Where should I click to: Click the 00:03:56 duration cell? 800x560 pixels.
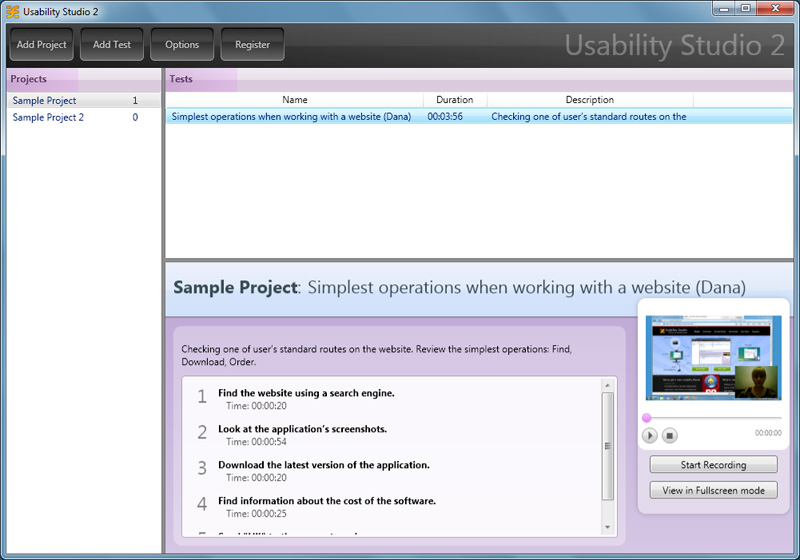[445, 117]
